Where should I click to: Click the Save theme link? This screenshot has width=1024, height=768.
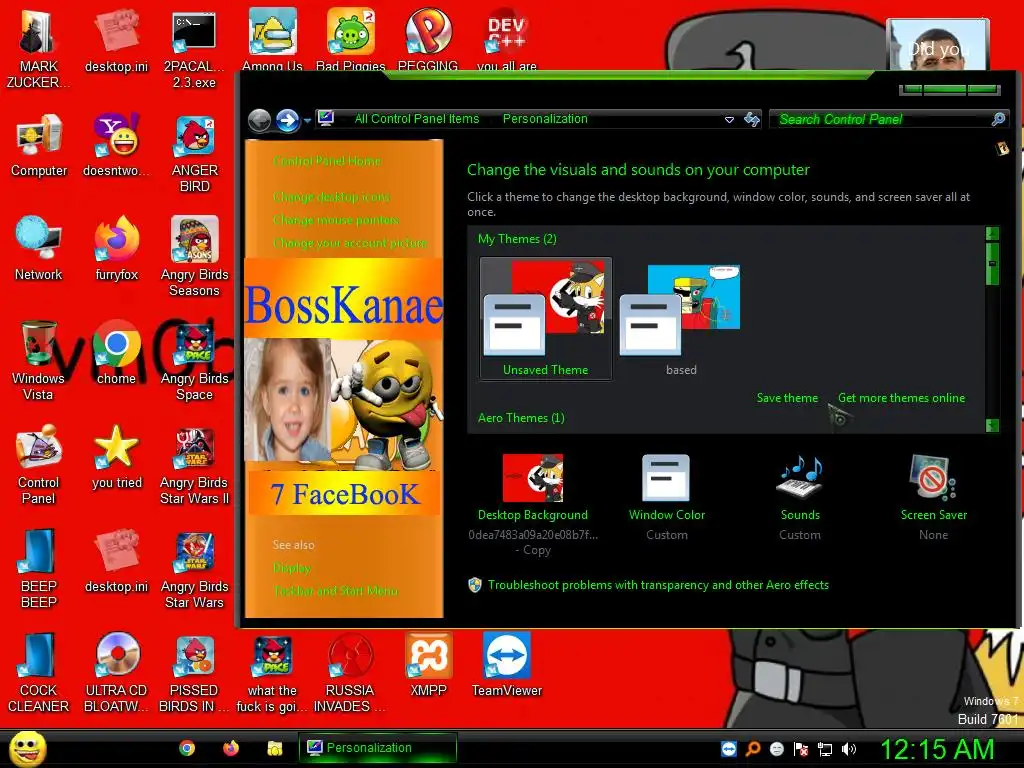pos(787,398)
